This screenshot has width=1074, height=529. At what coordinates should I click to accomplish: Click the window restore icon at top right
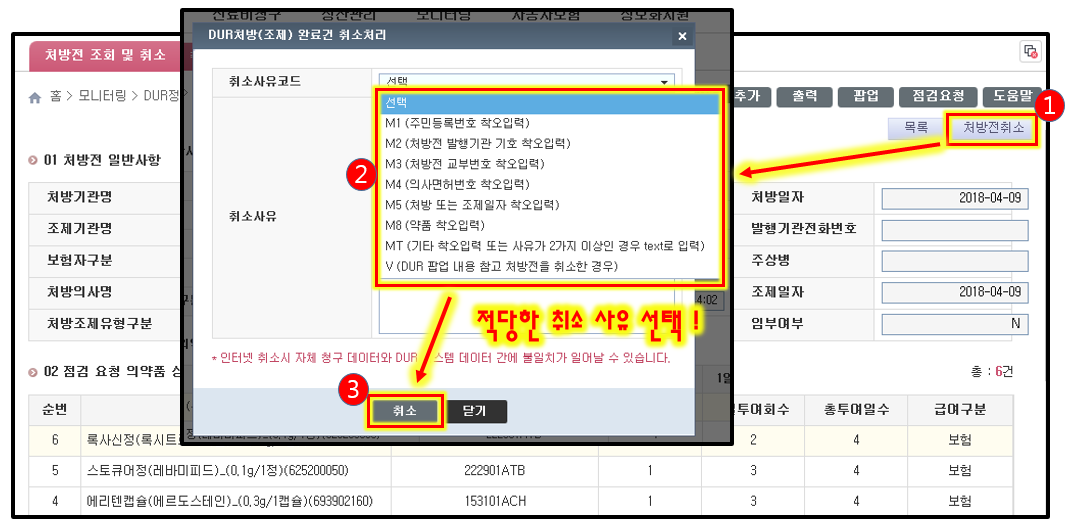(x=1030, y=51)
